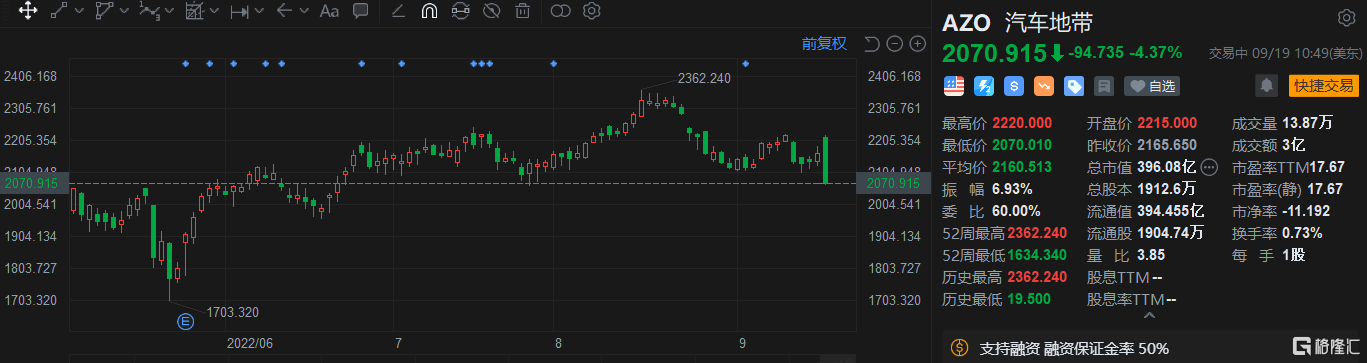Expand the polygon shape tool dropdown
1367x363 pixels.
click(x=125, y=12)
